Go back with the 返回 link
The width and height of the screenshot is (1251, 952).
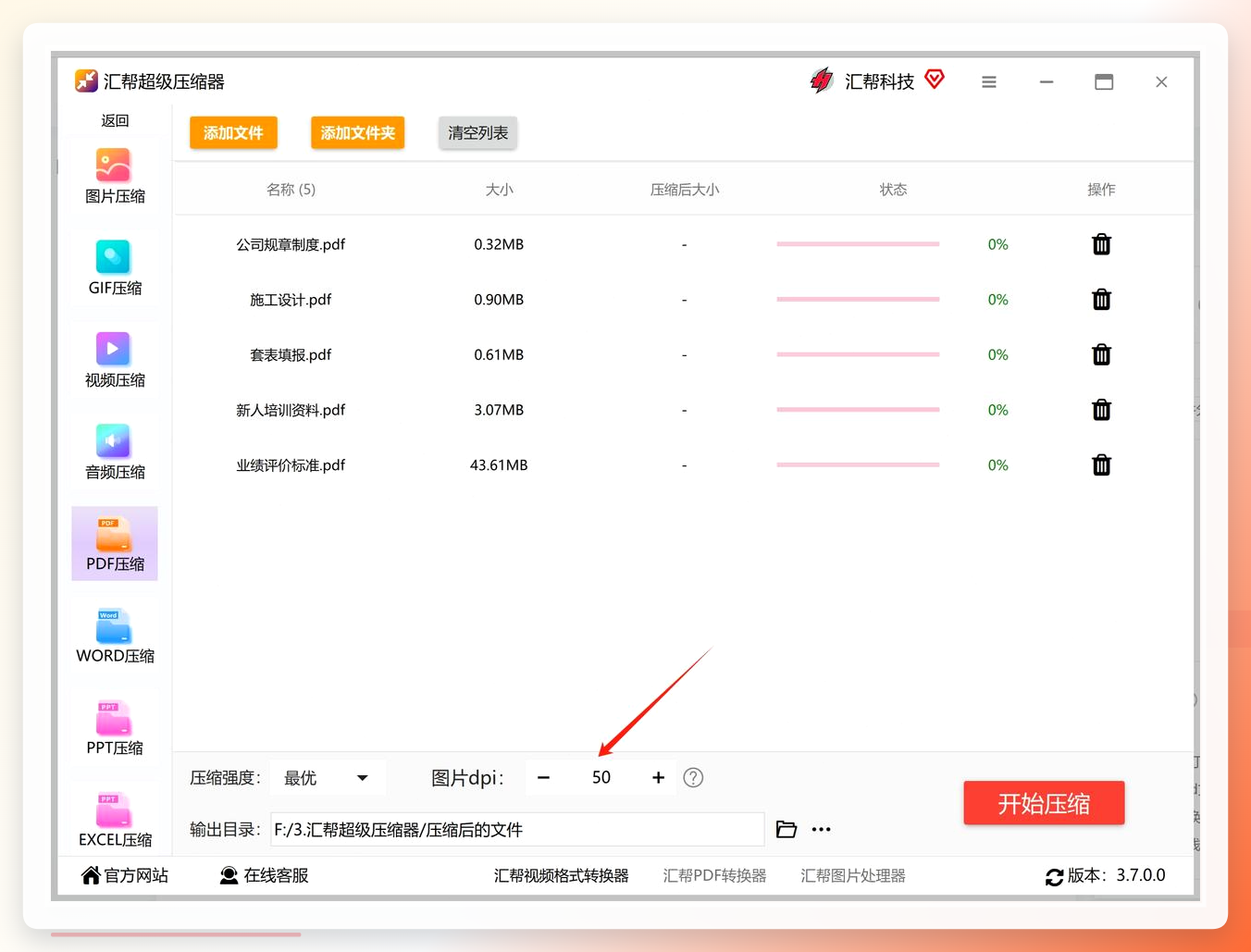tap(115, 120)
